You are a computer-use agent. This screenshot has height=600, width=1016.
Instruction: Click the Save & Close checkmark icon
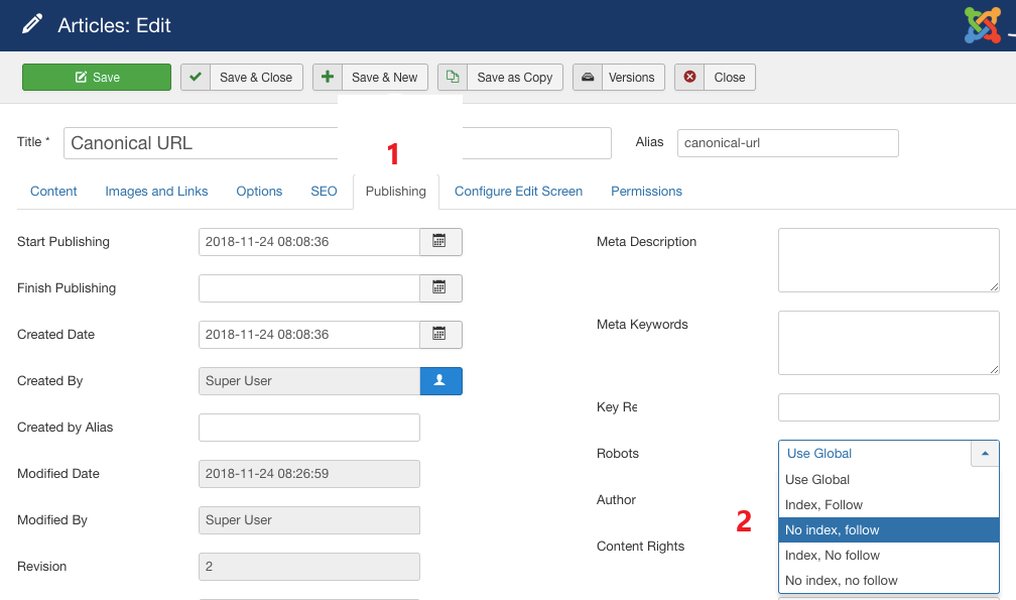point(195,77)
